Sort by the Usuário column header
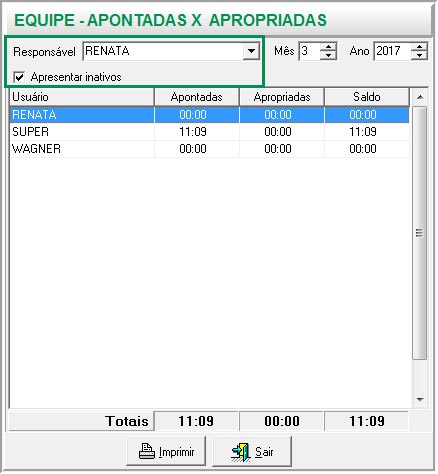This screenshot has height=474, width=438. click(82, 97)
